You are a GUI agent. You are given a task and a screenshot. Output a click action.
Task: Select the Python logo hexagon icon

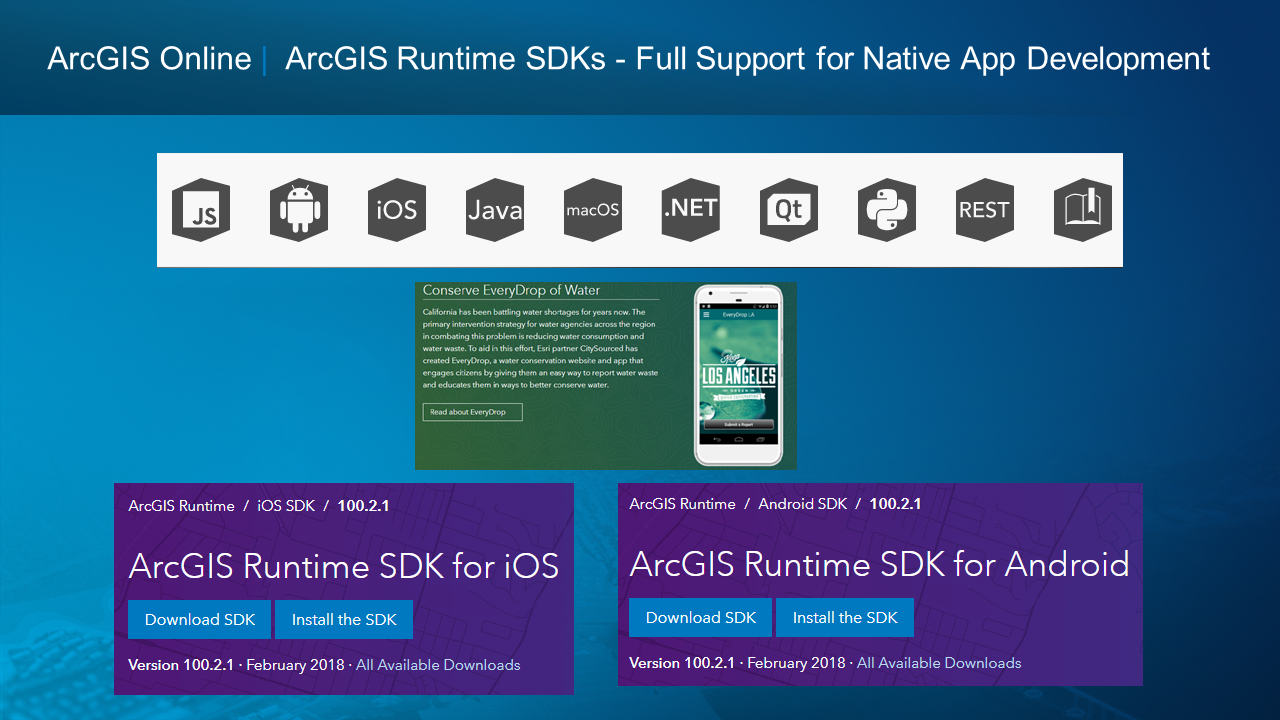(887, 210)
